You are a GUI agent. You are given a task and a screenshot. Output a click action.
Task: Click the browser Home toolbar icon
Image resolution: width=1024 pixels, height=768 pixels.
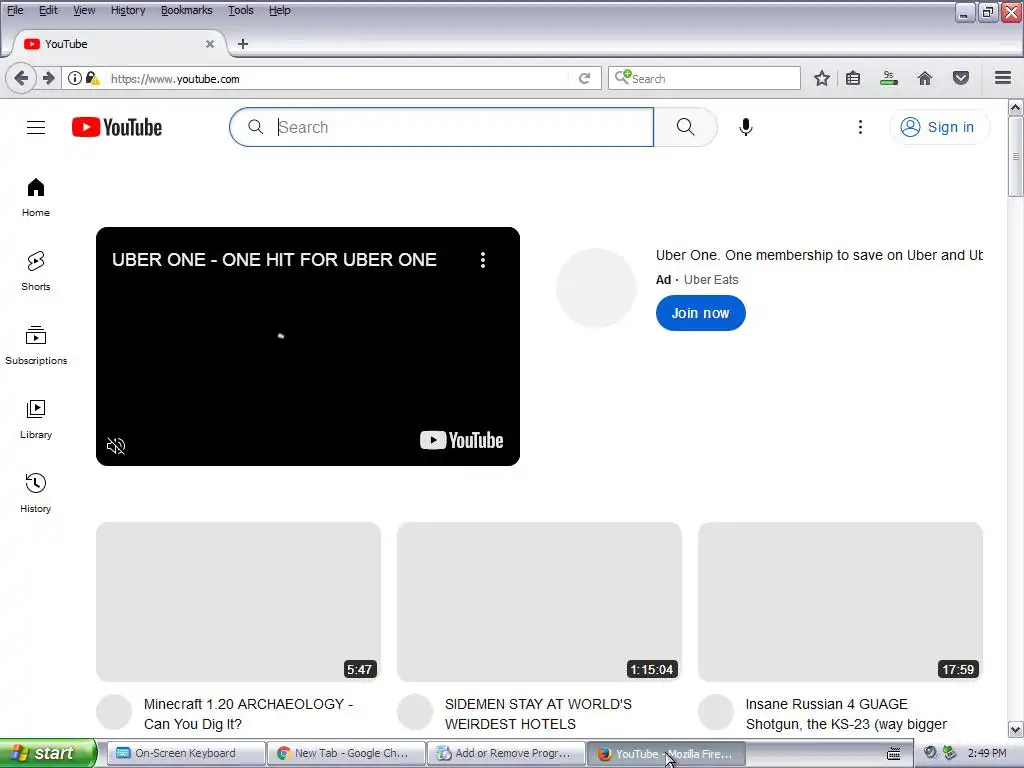coord(925,78)
